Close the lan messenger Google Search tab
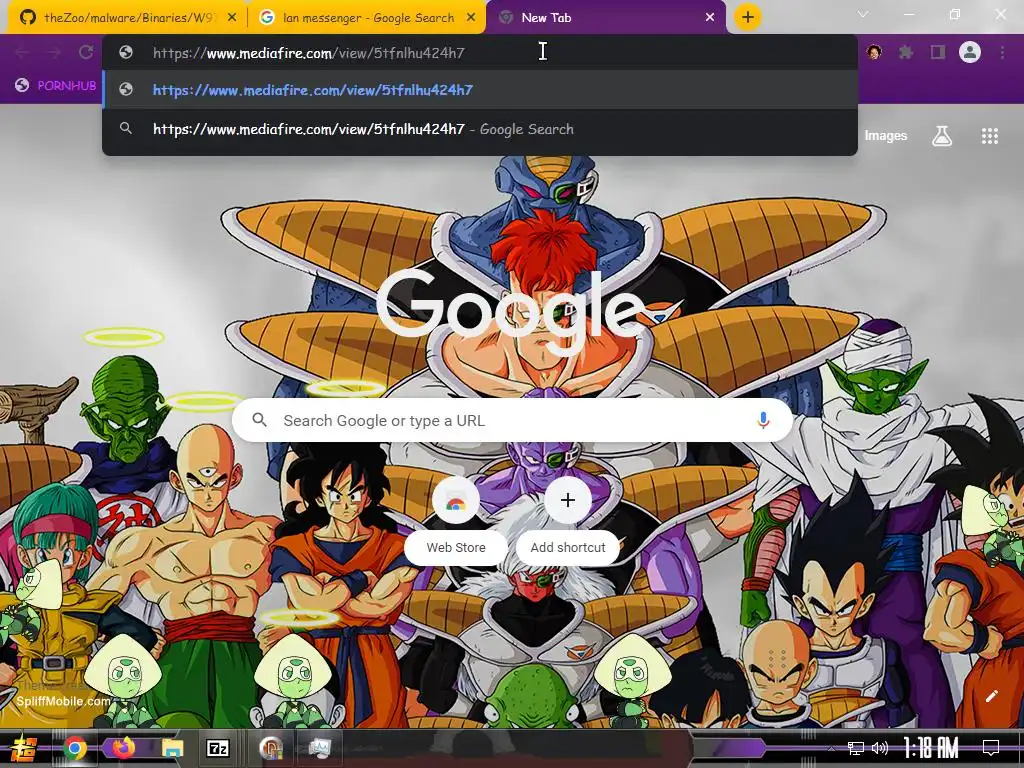 [x=471, y=18]
